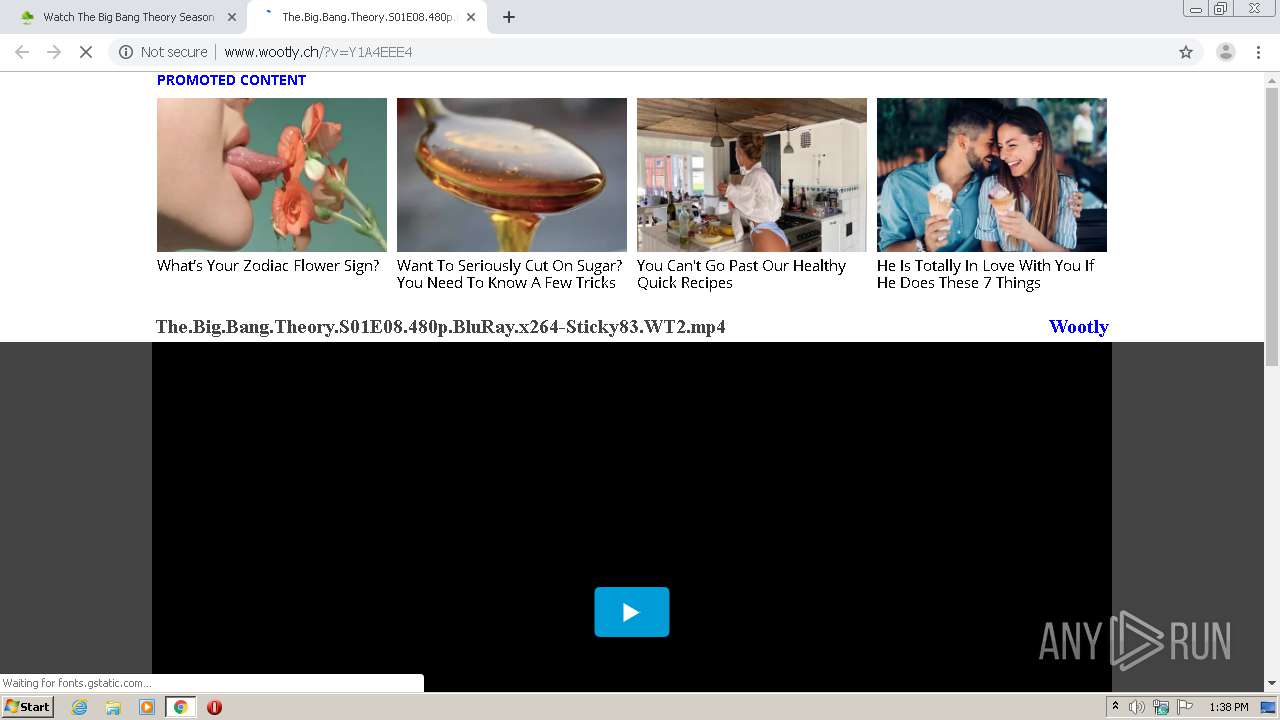Image resolution: width=1280 pixels, height=720 pixels.
Task: Launch Internet Explorer from the taskbar
Action: point(79,707)
